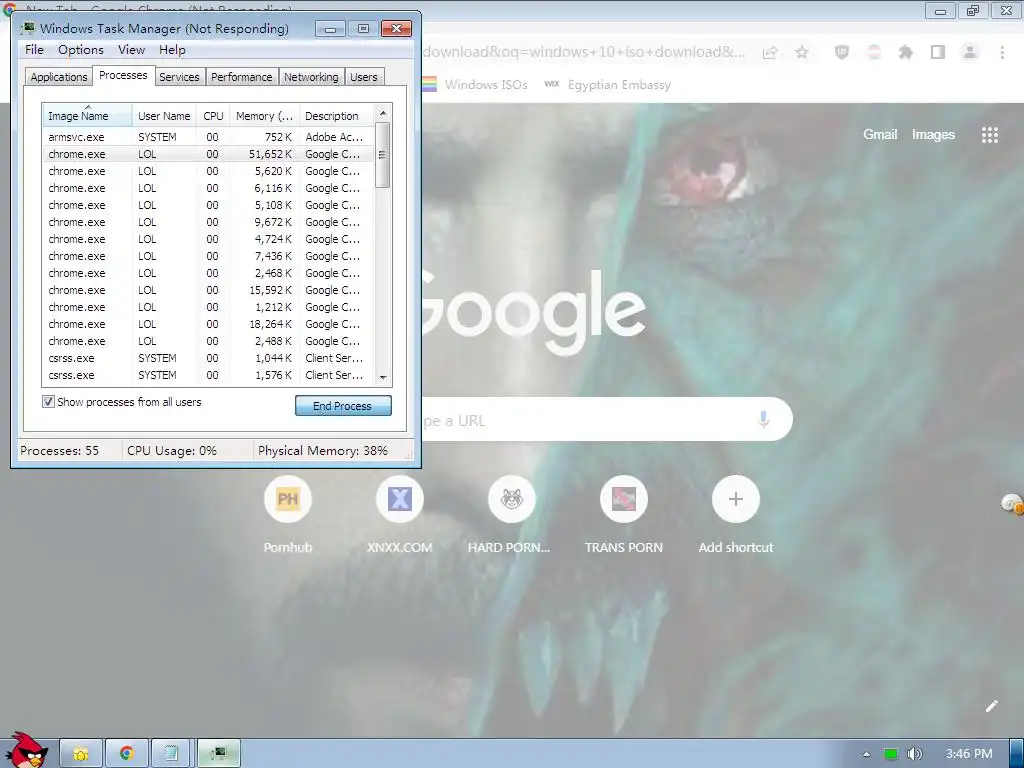Open Chrome profile avatar icon

click(970, 52)
